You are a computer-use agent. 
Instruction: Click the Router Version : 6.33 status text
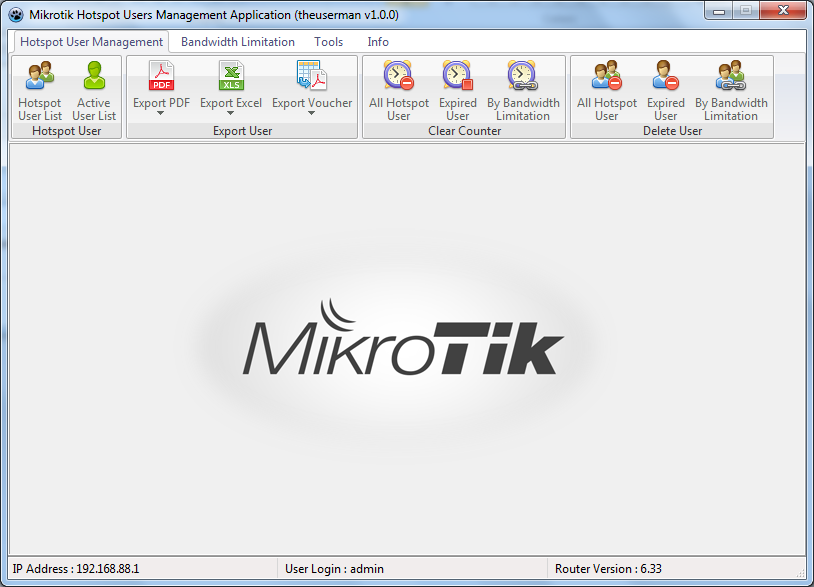pyautogui.click(x=608, y=569)
